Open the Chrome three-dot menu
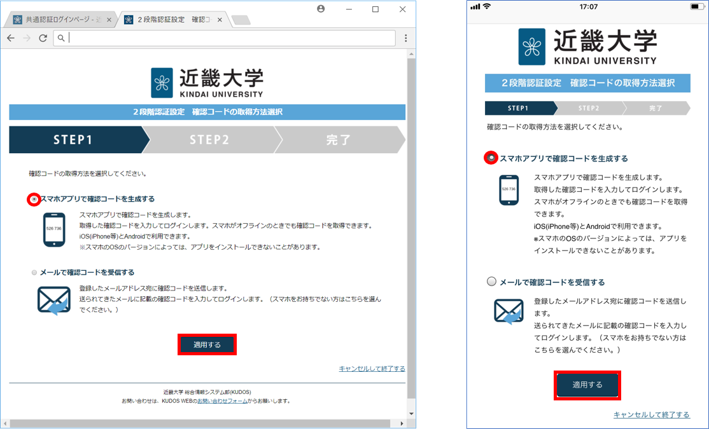This screenshot has height=429, width=709. coord(405,38)
